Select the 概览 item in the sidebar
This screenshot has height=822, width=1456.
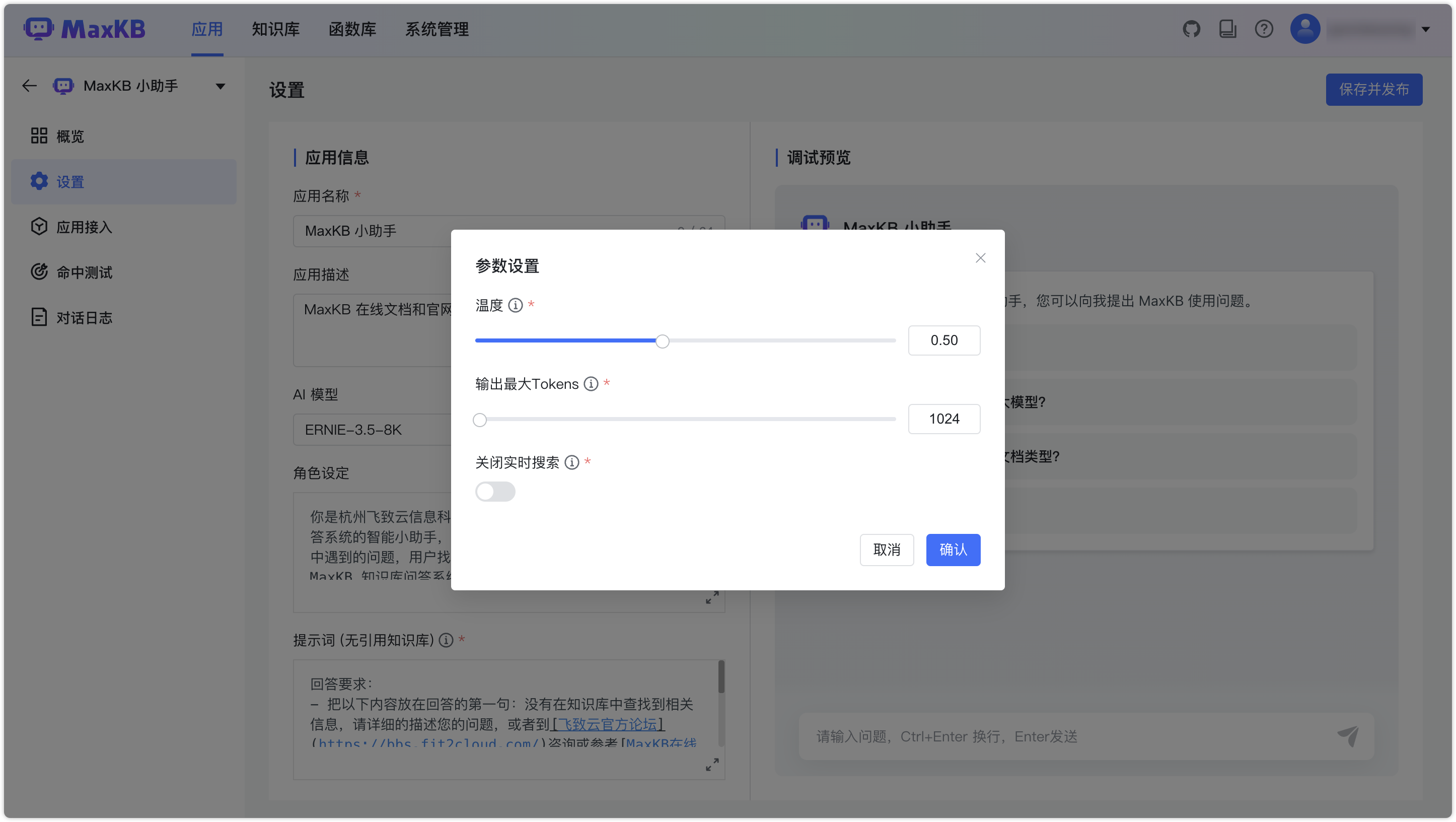[x=69, y=135]
